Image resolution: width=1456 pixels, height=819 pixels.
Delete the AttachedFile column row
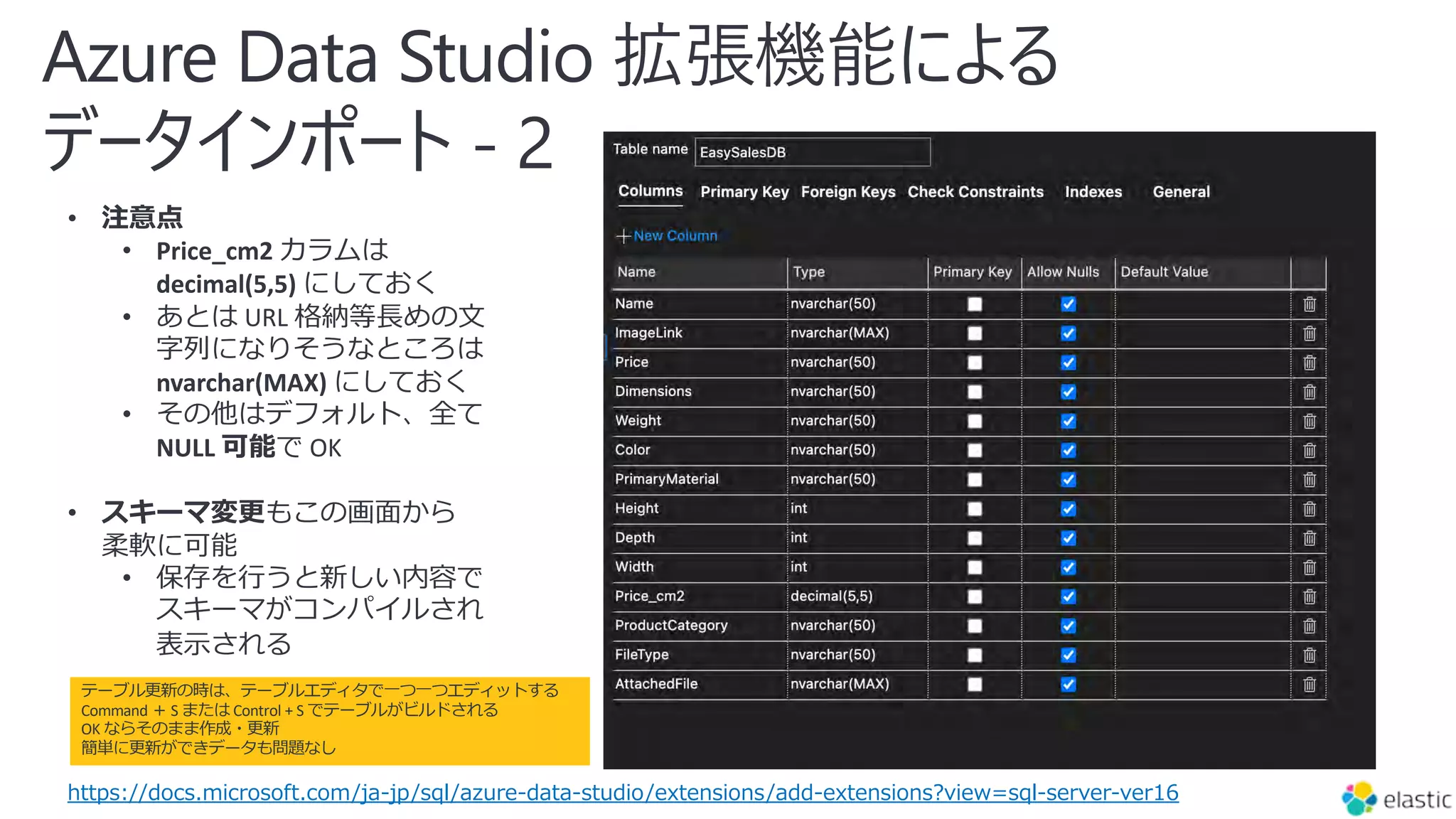click(x=1310, y=684)
